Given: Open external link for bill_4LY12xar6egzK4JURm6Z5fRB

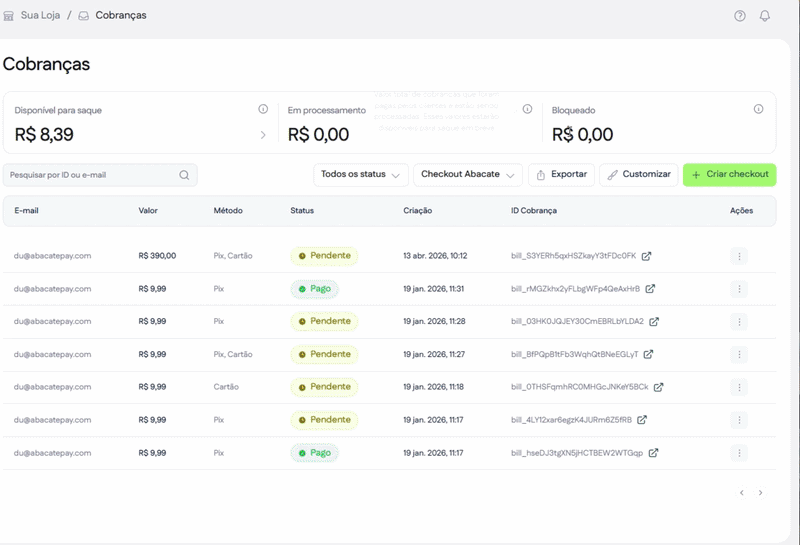Looking at the screenshot, I should (642, 420).
